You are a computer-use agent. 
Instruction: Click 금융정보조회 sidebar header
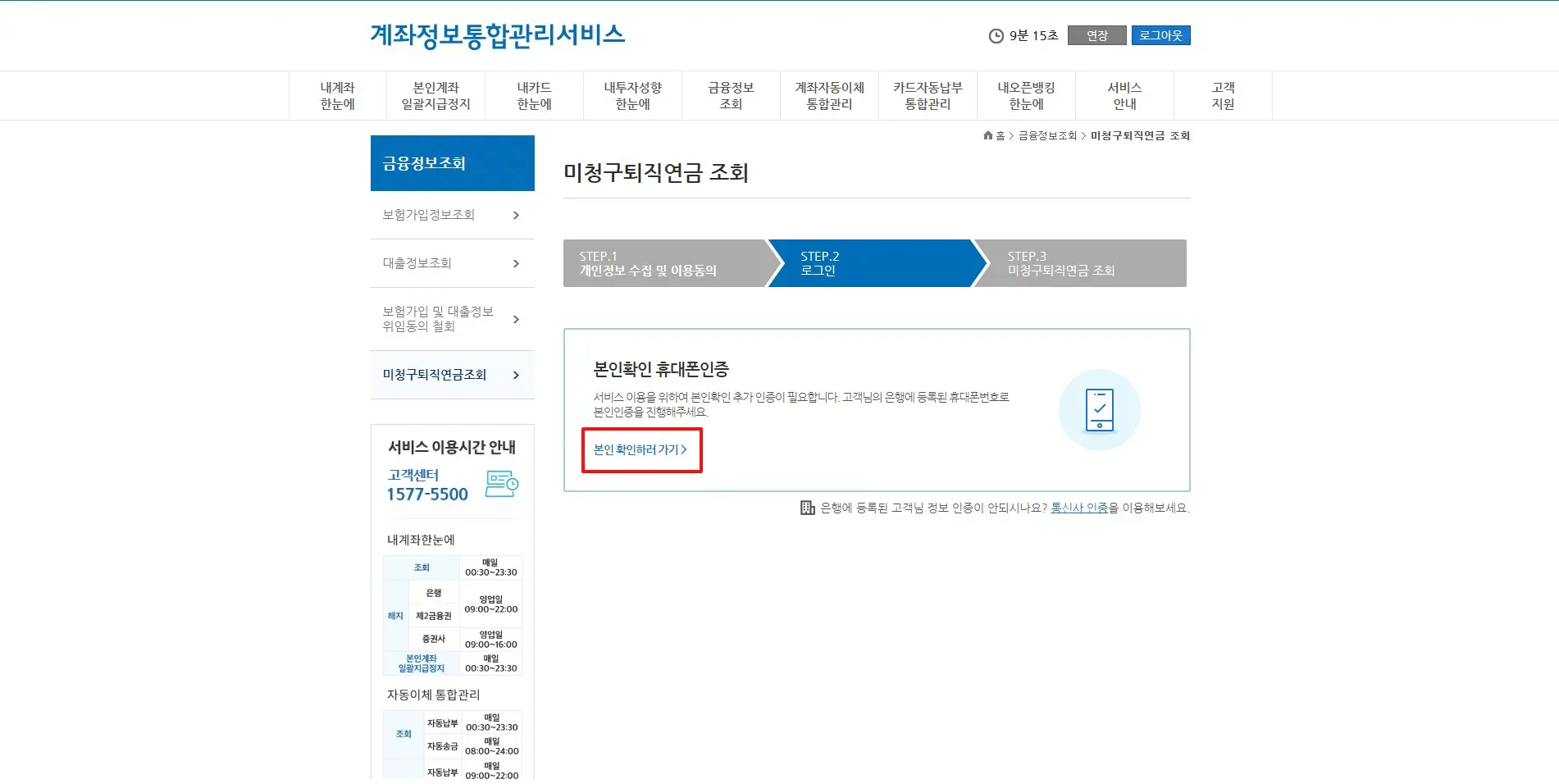click(x=453, y=163)
